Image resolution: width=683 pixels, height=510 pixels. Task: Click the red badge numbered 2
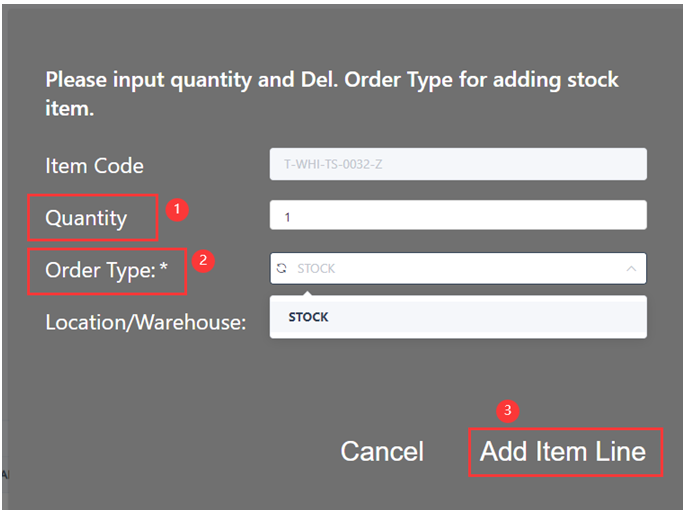pos(203,261)
